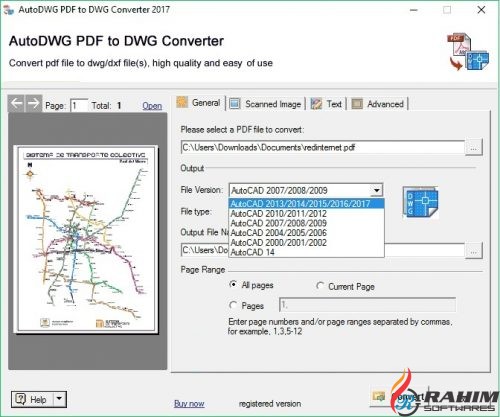Minimize the converter window
The image size is (500, 417).
(414, 10)
